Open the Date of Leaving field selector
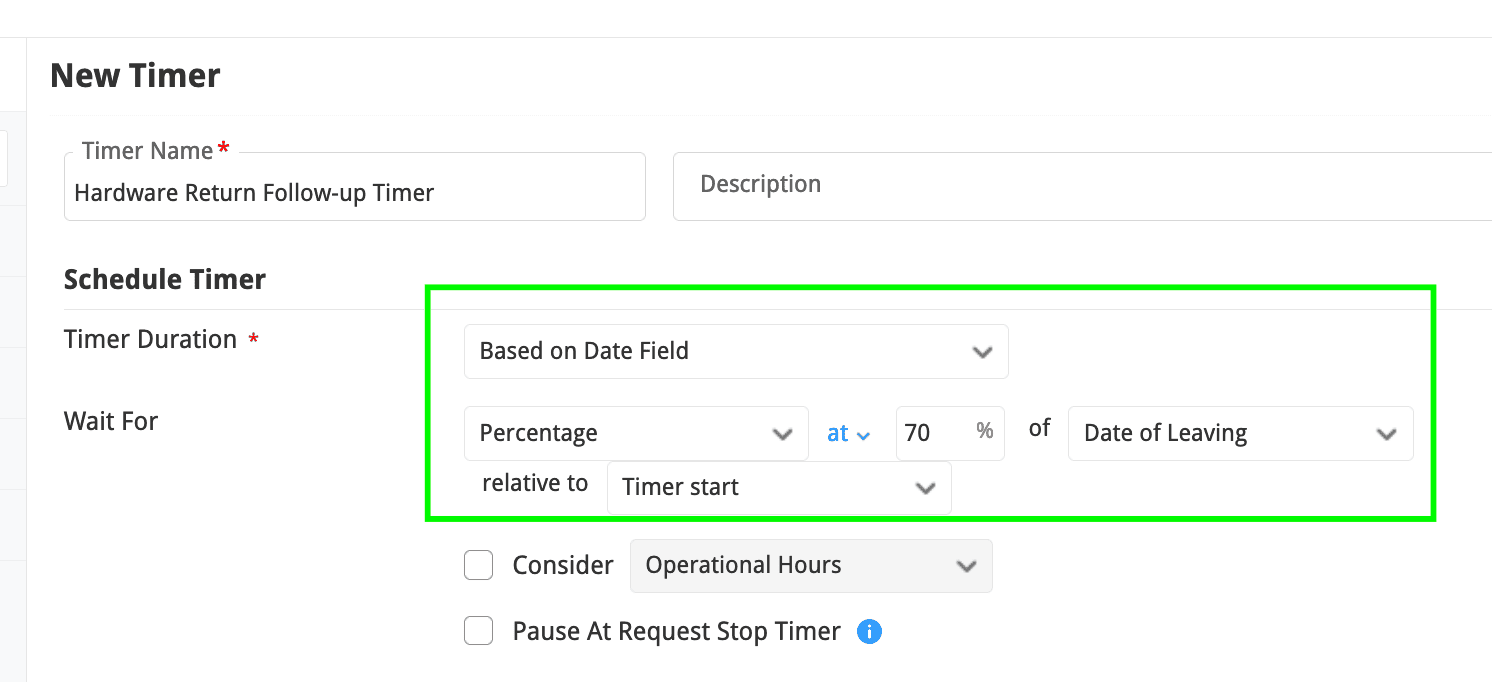The width and height of the screenshot is (1492, 682). pos(1220,434)
